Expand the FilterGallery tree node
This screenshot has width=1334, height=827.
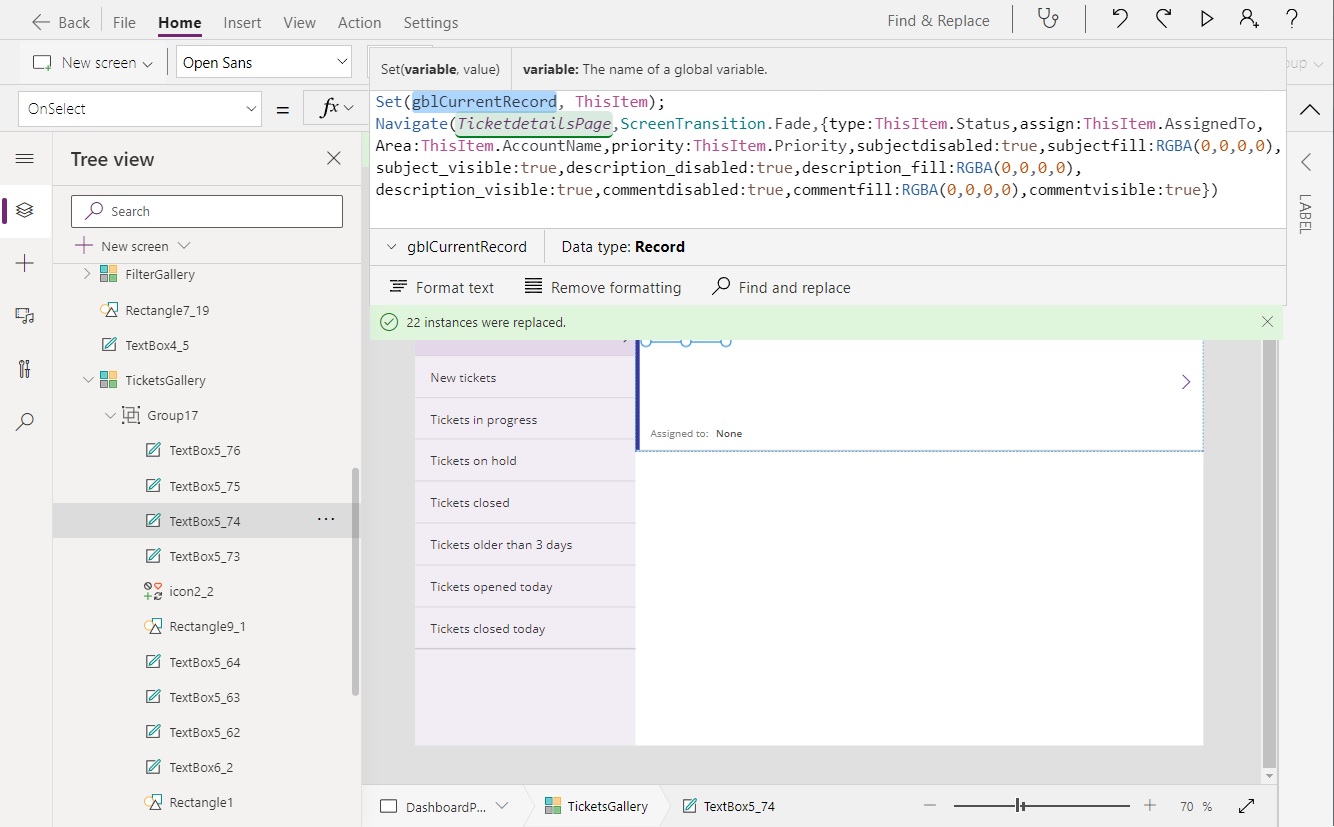[x=89, y=274]
